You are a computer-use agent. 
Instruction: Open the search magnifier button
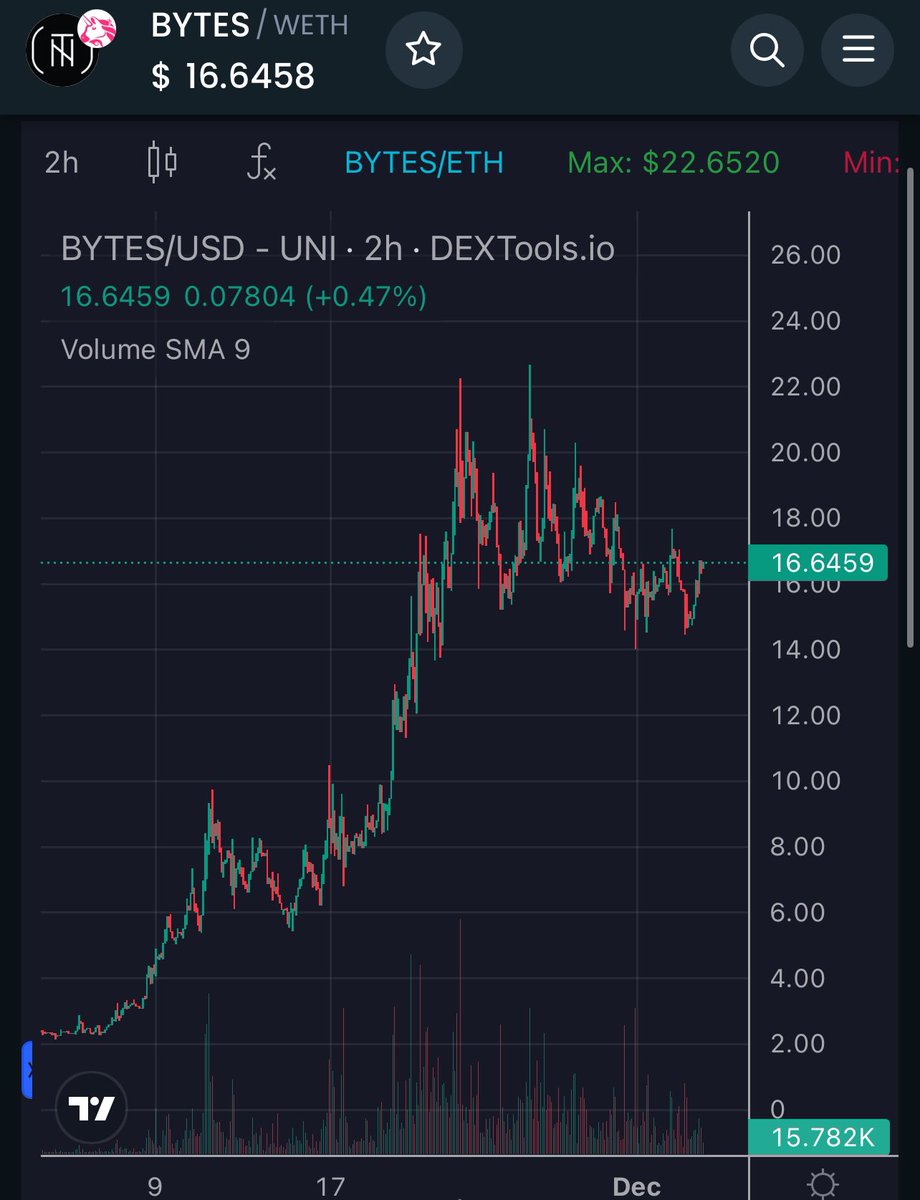pos(767,49)
